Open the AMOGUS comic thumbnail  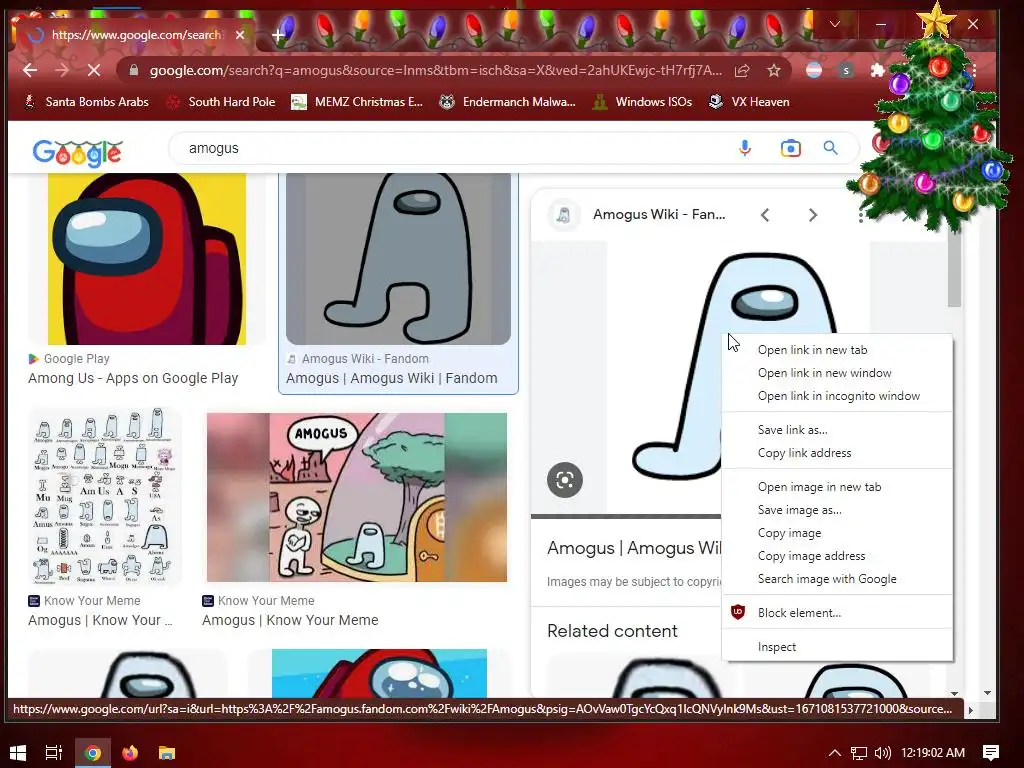[x=357, y=497]
